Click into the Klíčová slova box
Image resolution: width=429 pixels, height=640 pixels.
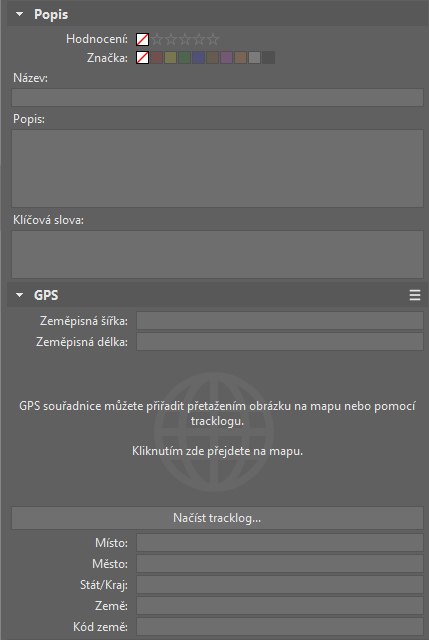pos(217,254)
